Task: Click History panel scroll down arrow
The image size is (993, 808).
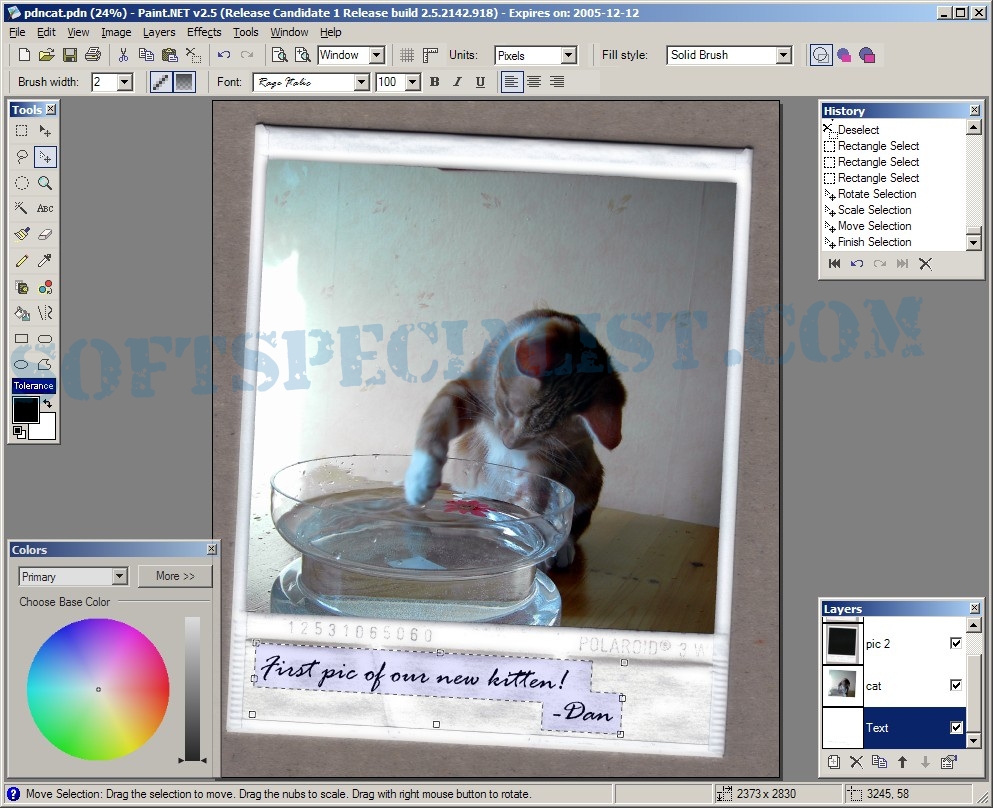Action: point(974,243)
